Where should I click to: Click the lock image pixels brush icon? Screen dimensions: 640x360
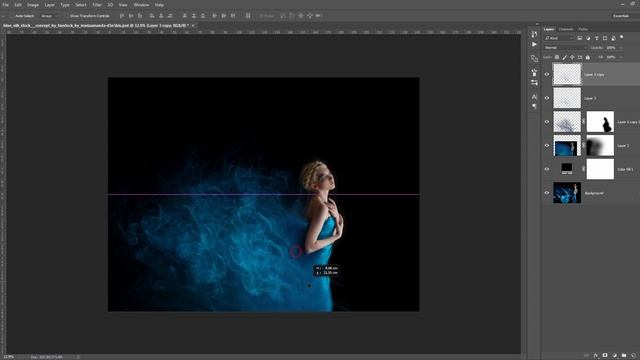[x=564, y=57]
